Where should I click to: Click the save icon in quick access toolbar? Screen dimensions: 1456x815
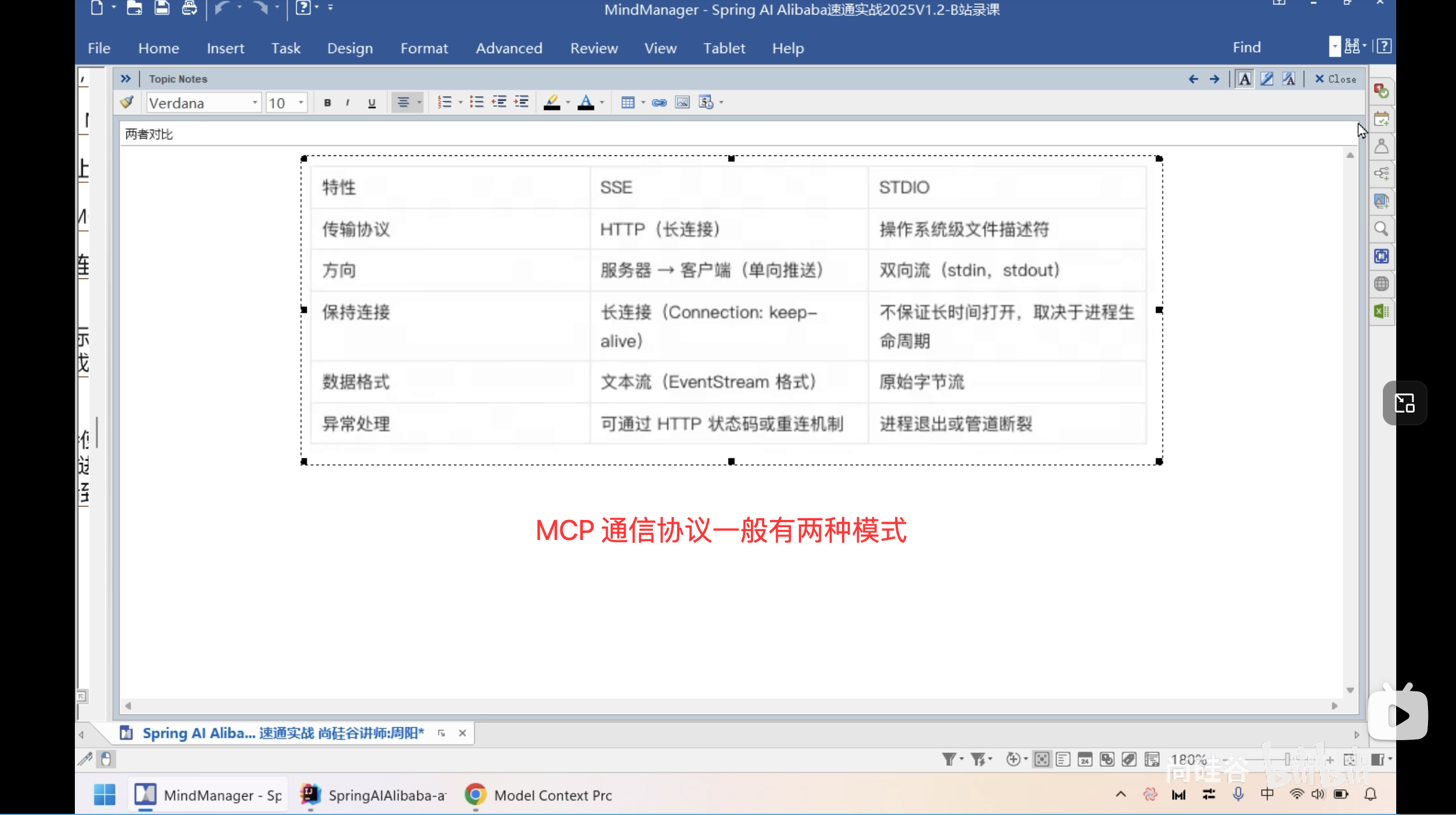(161, 8)
